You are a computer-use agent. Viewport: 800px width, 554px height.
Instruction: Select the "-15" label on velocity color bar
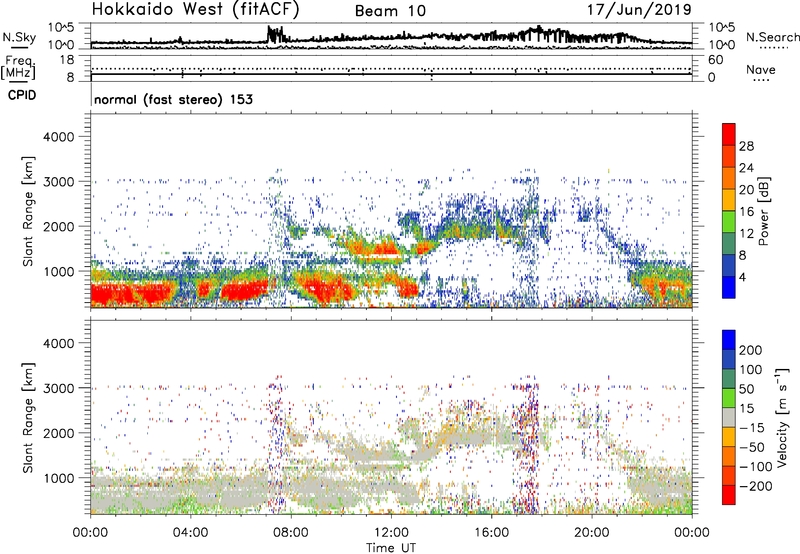(751, 428)
